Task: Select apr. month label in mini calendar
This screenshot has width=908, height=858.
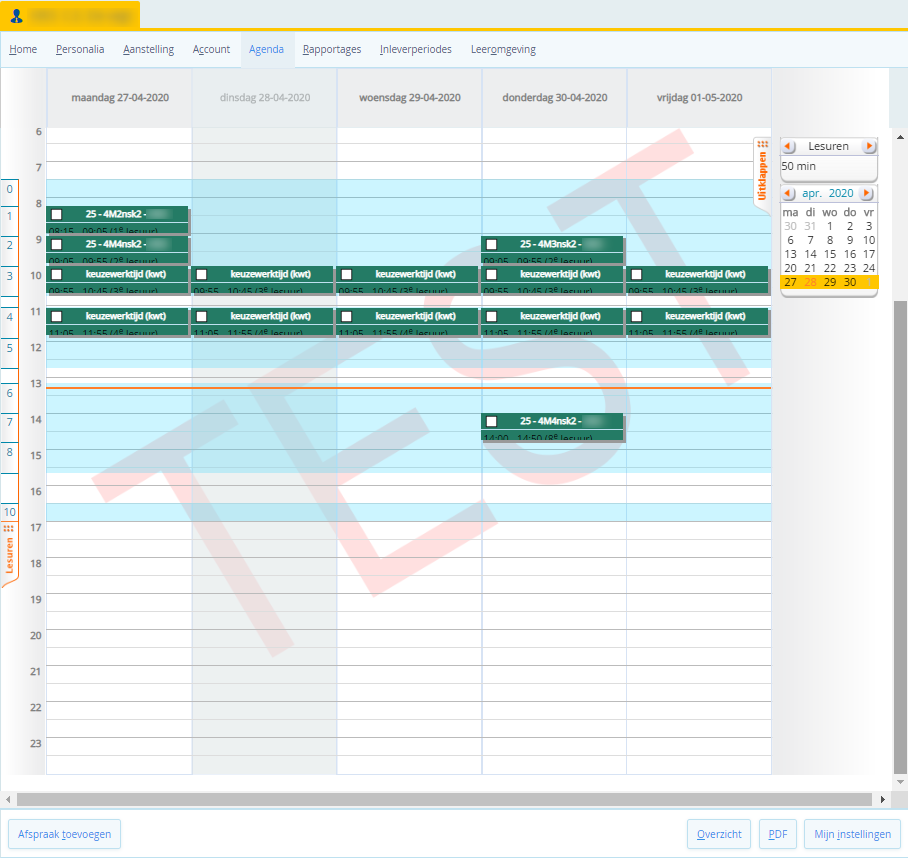Action: 812,193
